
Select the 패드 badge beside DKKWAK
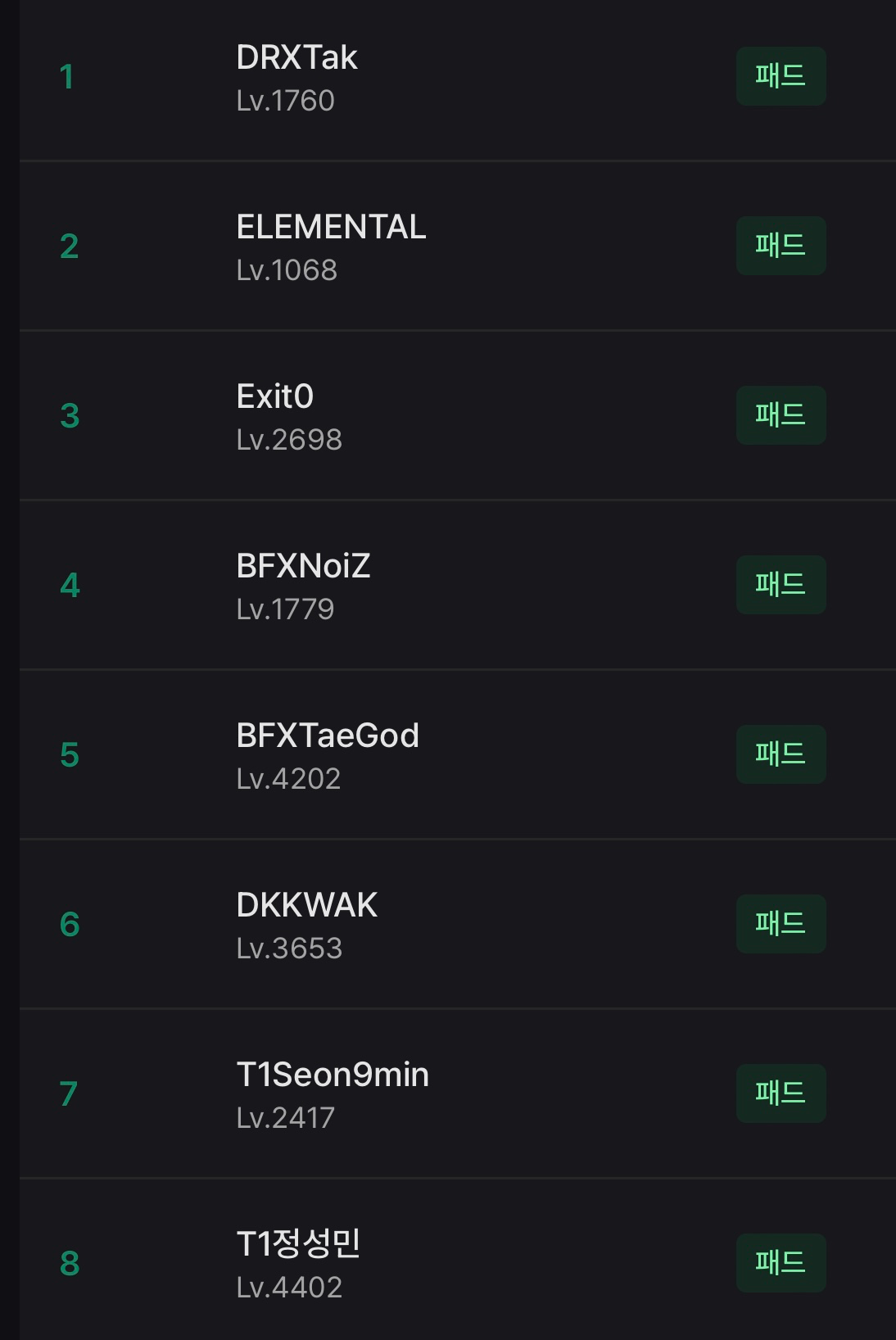[x=781, y=924]
